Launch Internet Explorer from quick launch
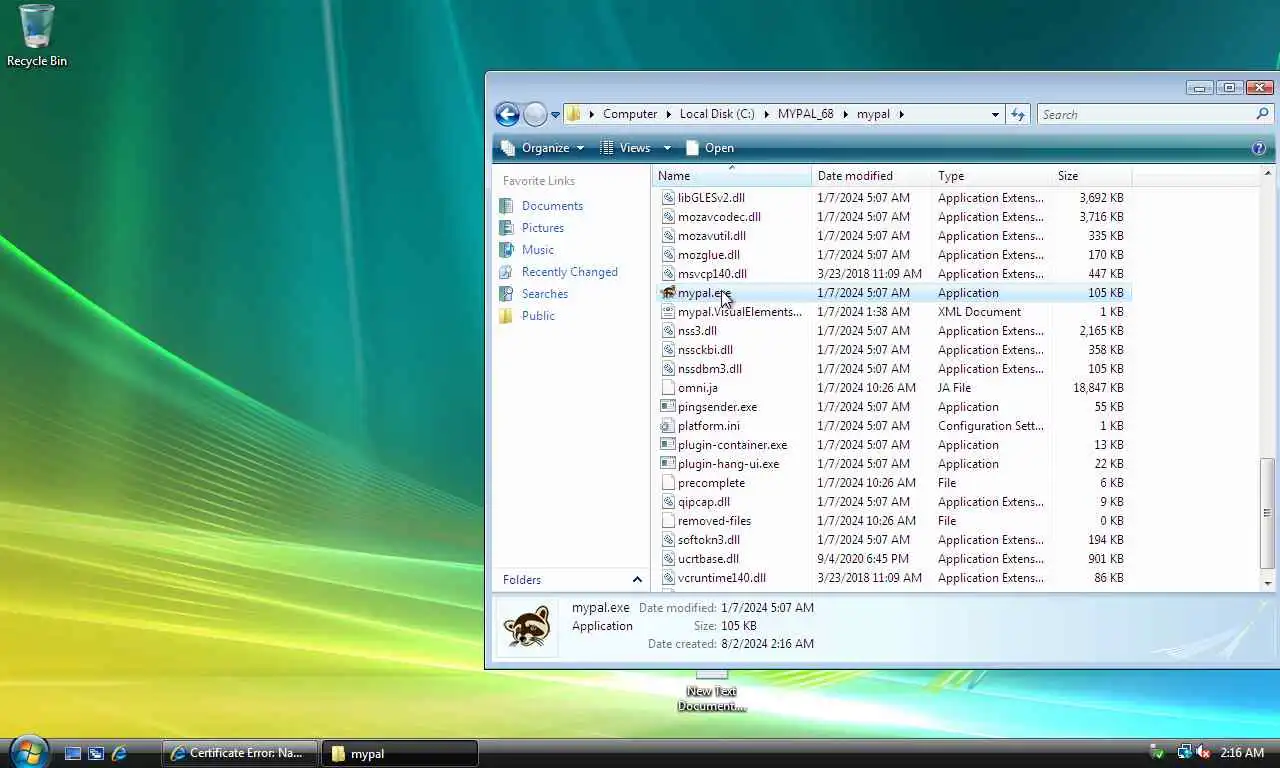The width and height of the screenshot is (1280, 768). [x=119, y=753]
